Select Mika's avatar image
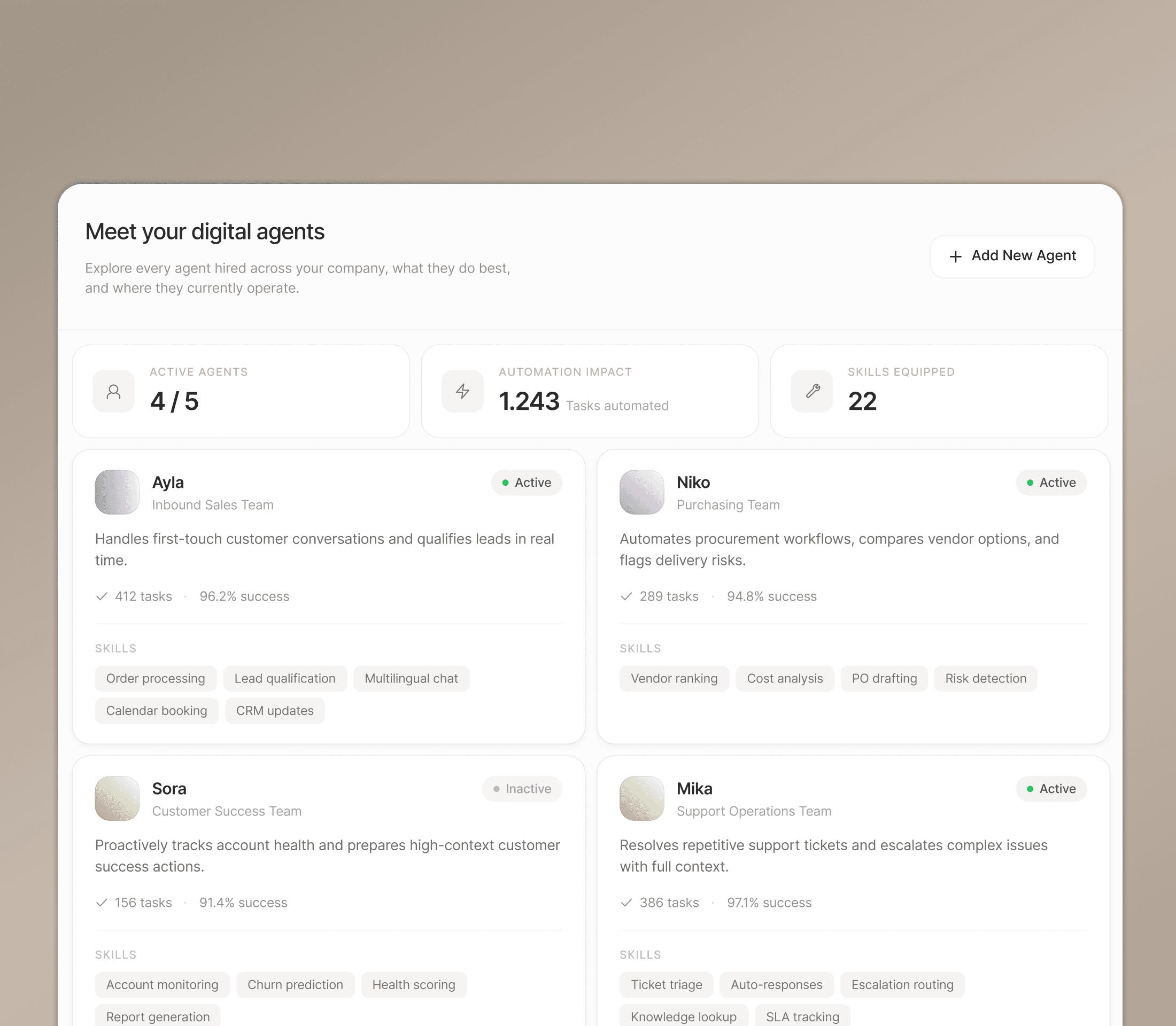Image resolution: width=1176 pixels, height=1026 pixels. 641,798
